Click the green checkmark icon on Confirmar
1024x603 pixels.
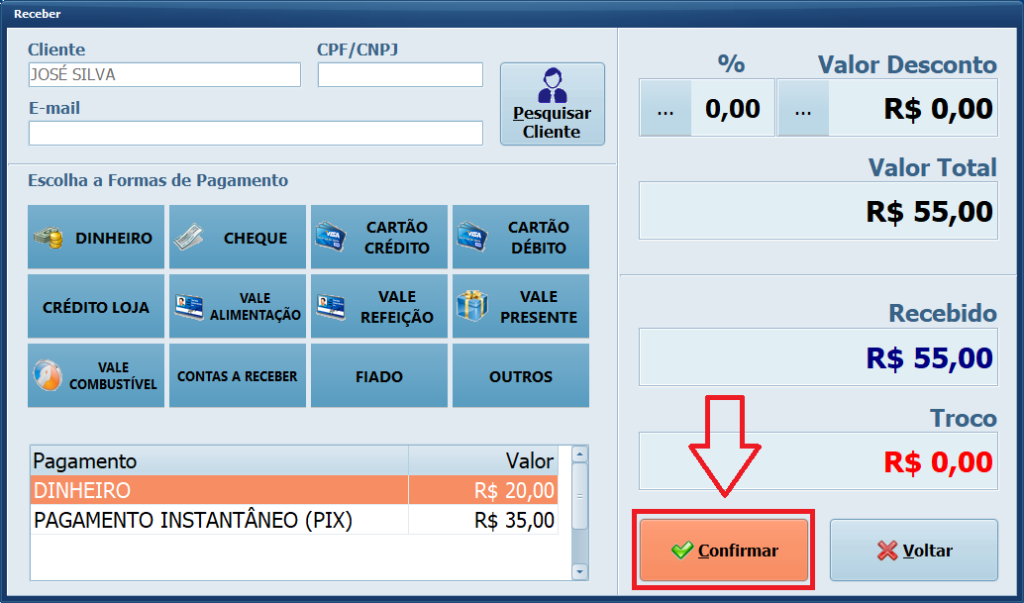pos(682,550)
